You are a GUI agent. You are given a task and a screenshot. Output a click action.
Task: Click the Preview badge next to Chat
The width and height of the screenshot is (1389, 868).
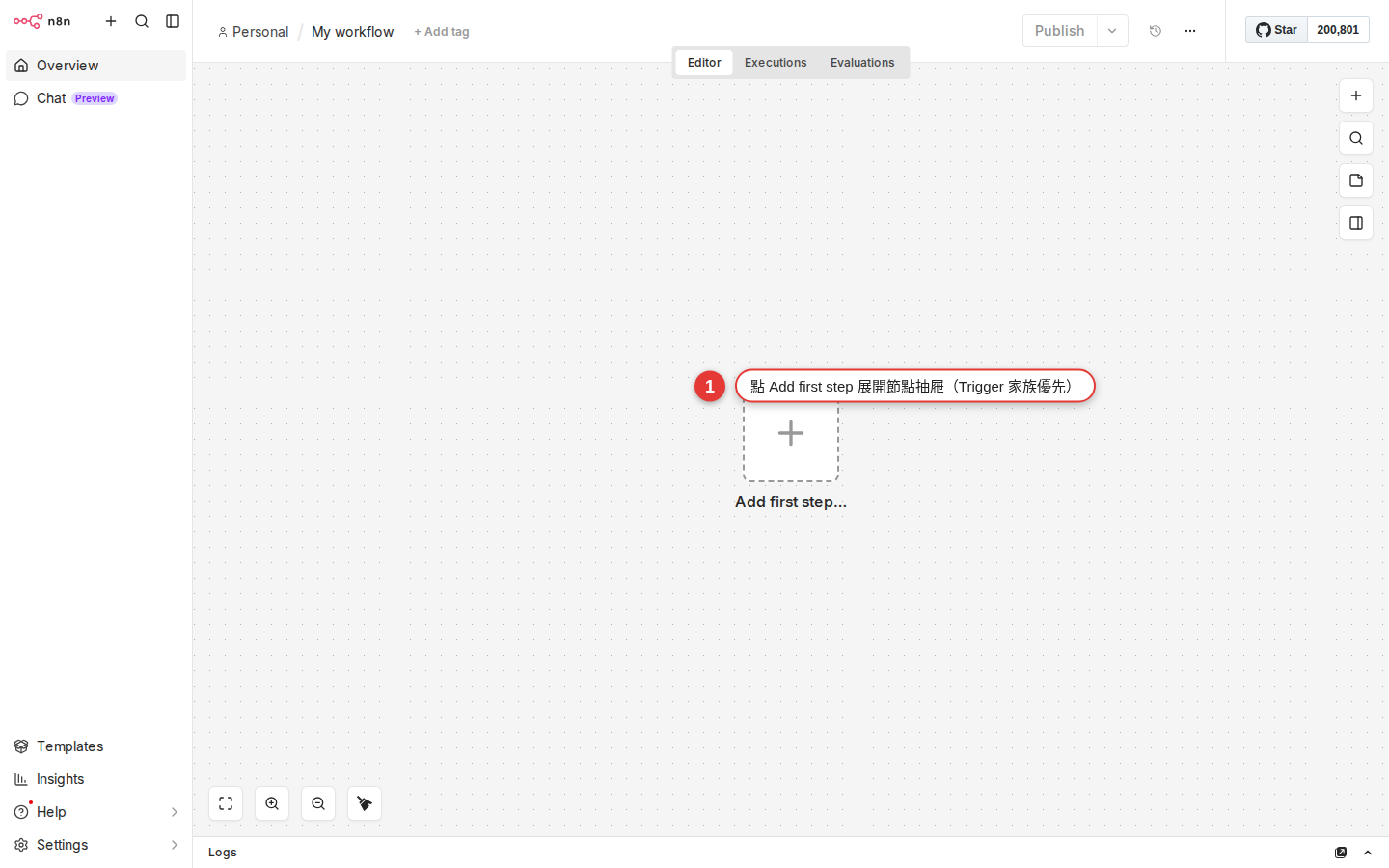[95, 98]
